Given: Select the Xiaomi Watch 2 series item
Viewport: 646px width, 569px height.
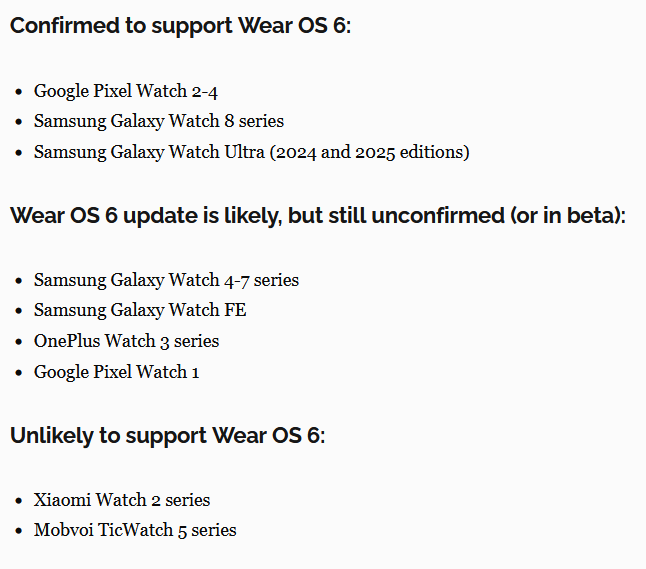Looking at the screenshot, I should coord(122,499).
